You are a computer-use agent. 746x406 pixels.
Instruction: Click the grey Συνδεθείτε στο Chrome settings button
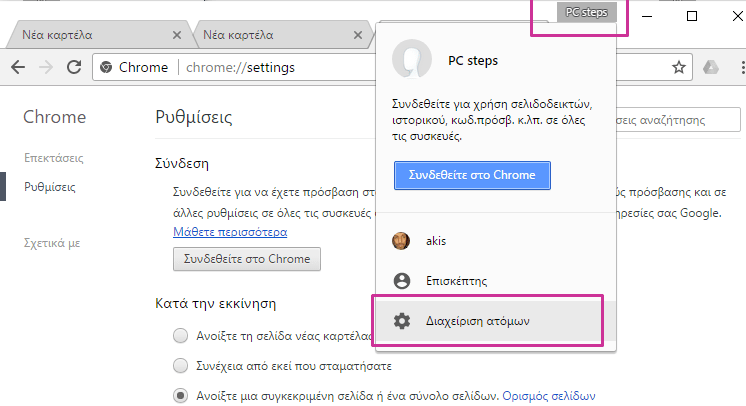(246, 259)
